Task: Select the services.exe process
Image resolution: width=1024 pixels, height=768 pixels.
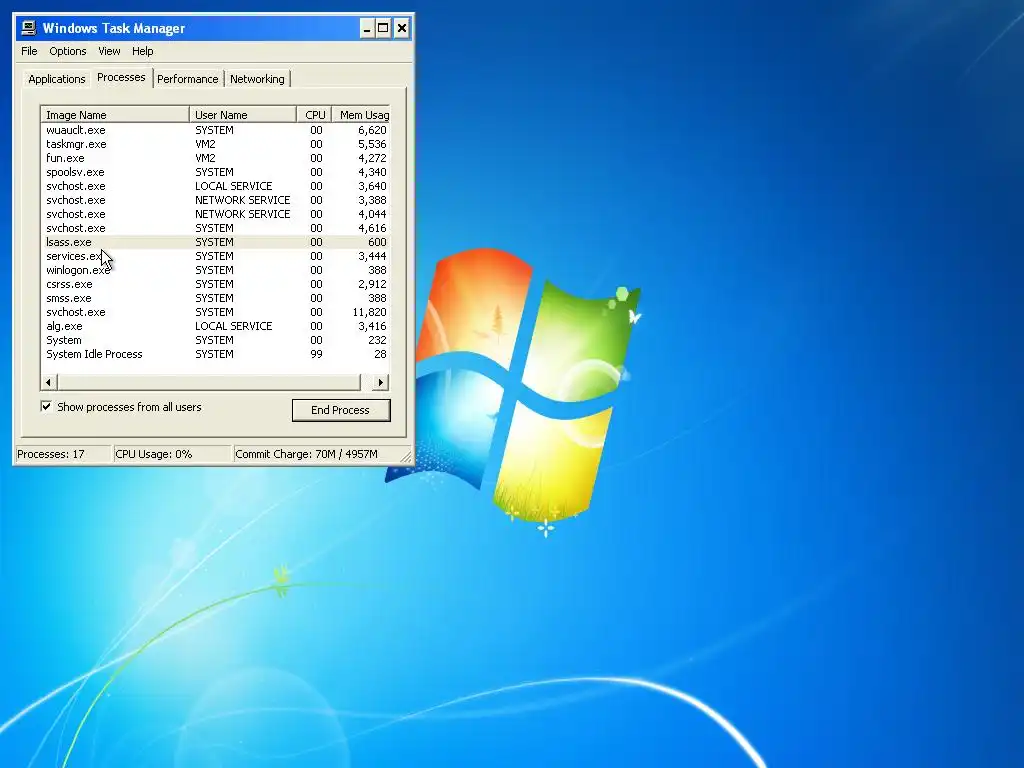Action: point(216,256)
